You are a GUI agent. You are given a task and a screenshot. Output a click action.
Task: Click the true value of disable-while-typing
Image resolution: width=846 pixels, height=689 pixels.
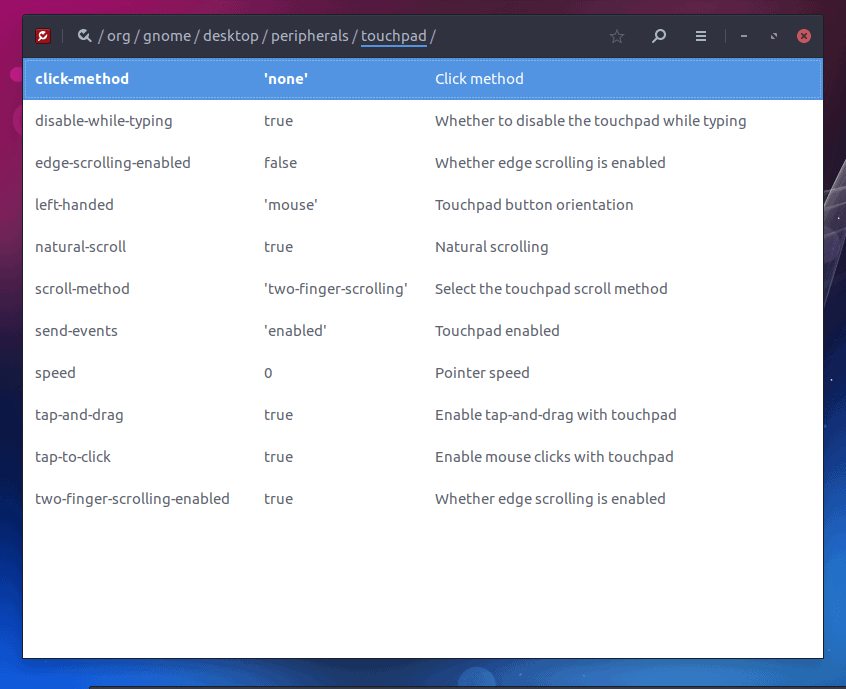pyautogui.click(x=278, y=121)
